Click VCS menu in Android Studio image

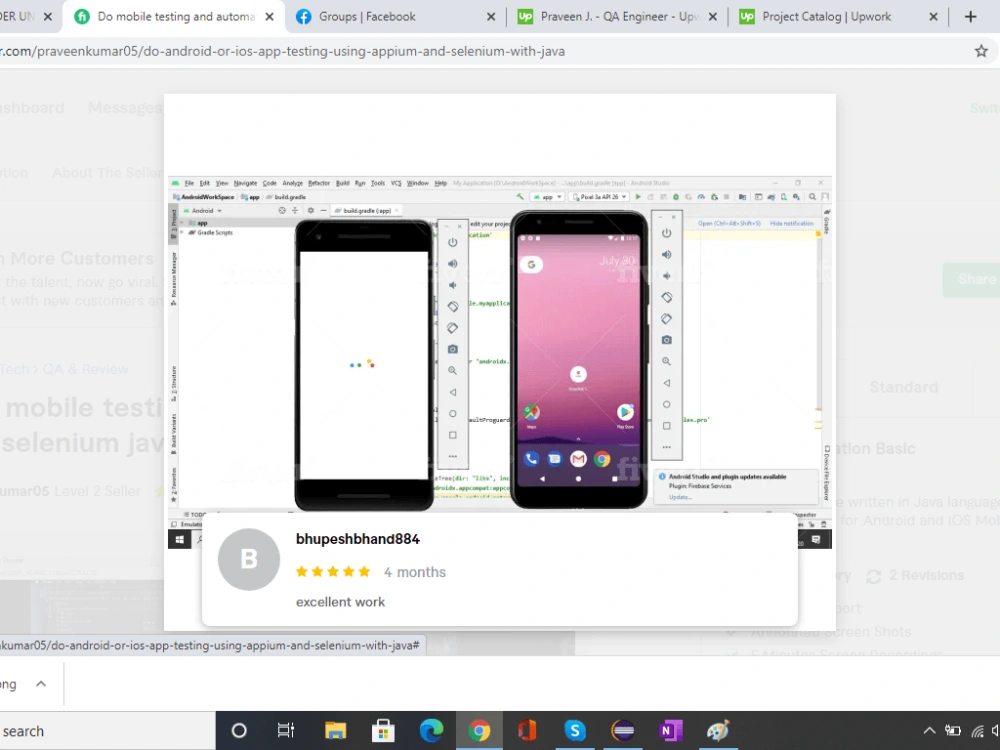tap(396, 183)
